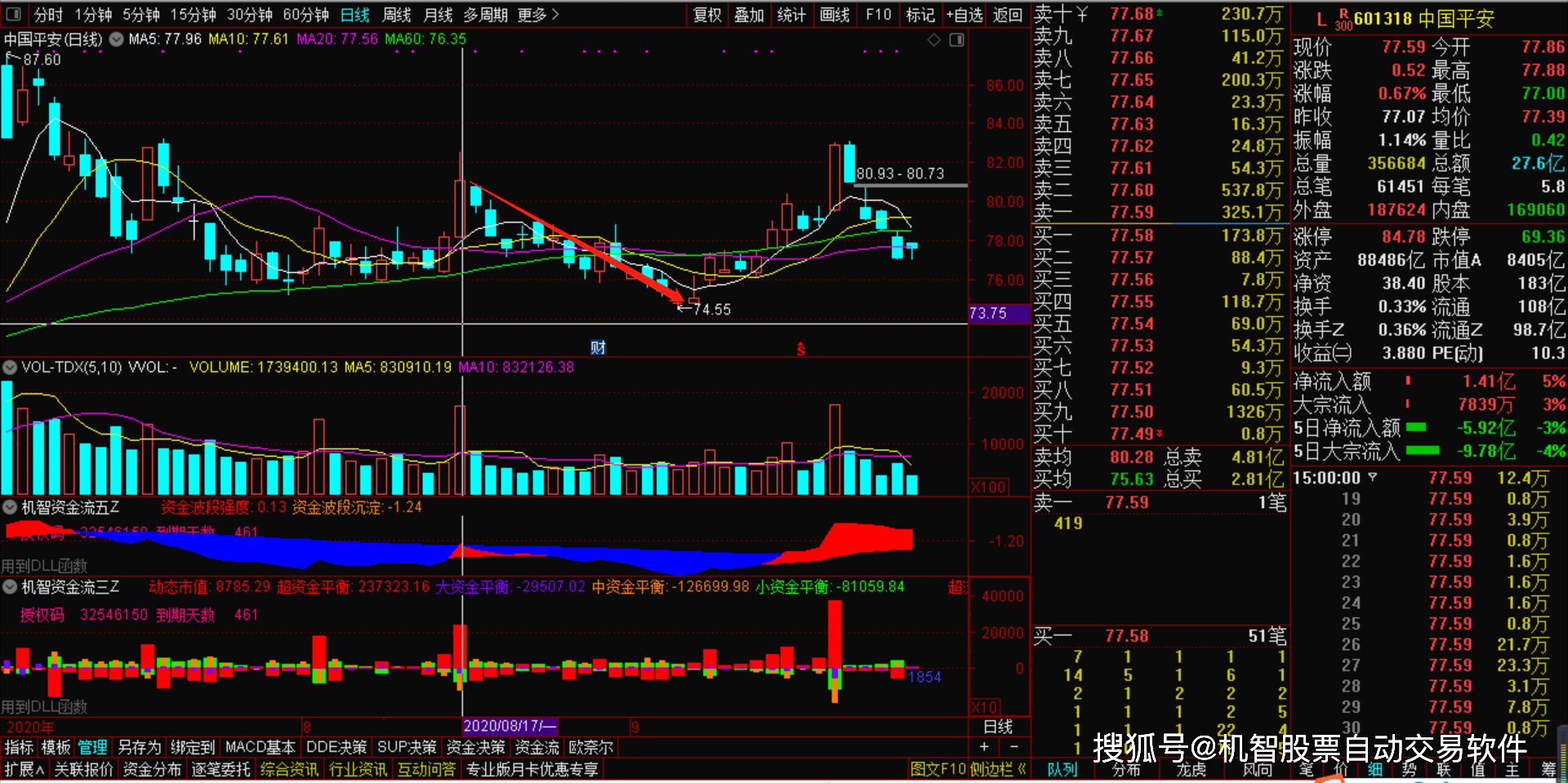
Task: Select the 60分钟 period
Action: 306,15
